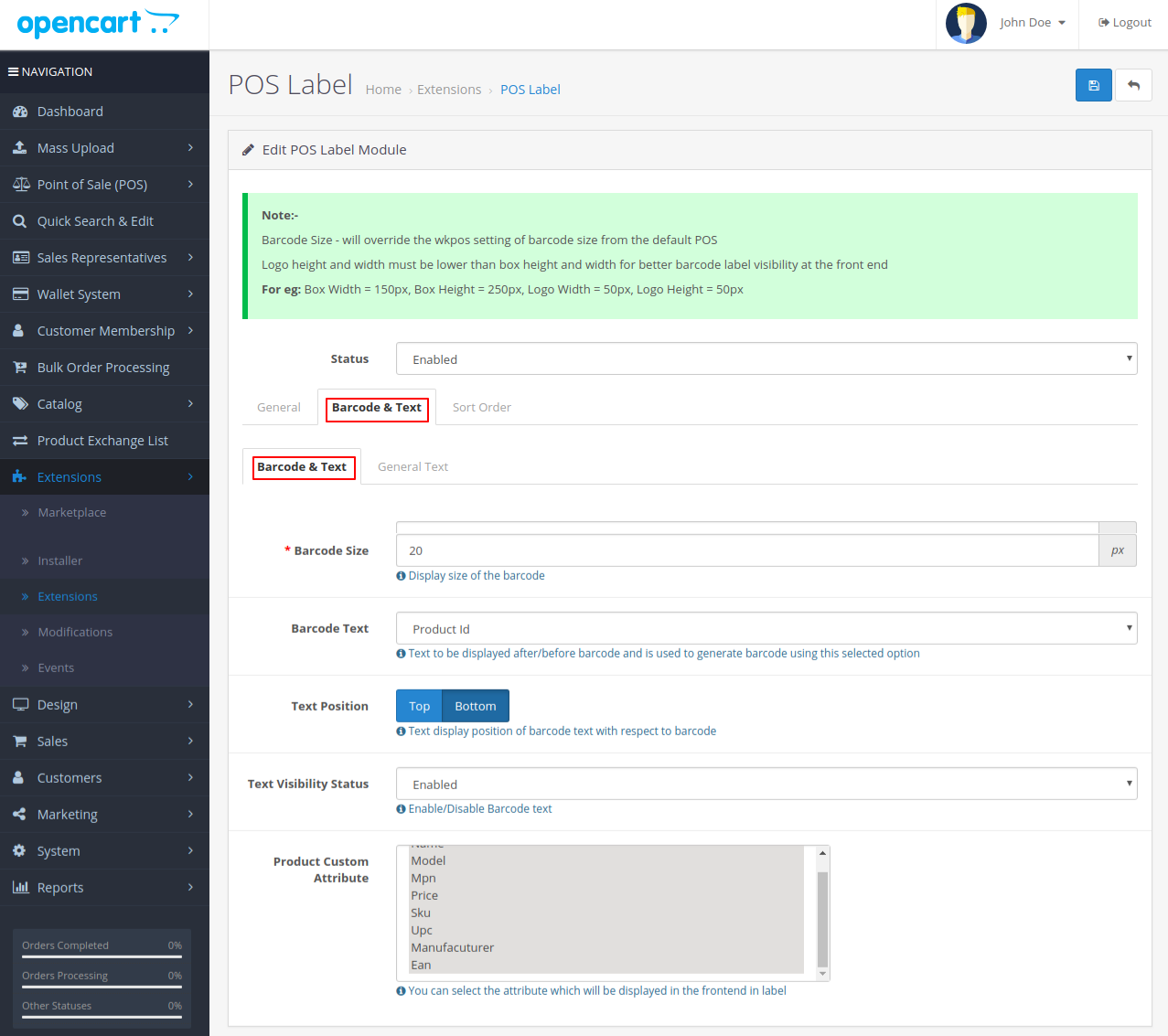Click the Marketing share icon
Screen dimensions: 1168x1036
(19, 815)
